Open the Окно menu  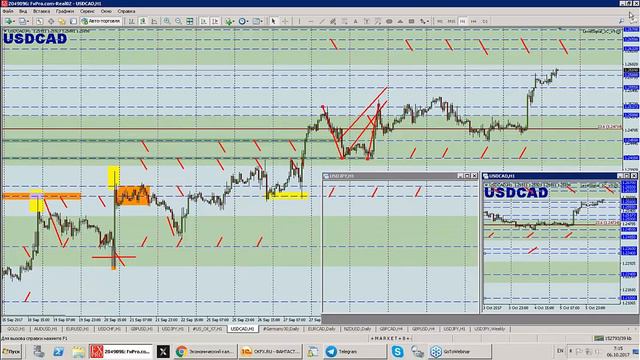[x=106, y=11]
